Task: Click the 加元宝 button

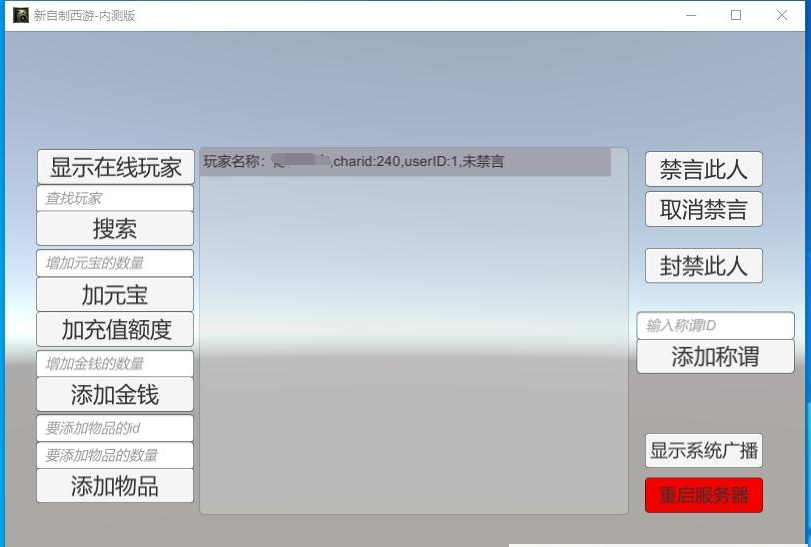Action: (x=115, y=295)
